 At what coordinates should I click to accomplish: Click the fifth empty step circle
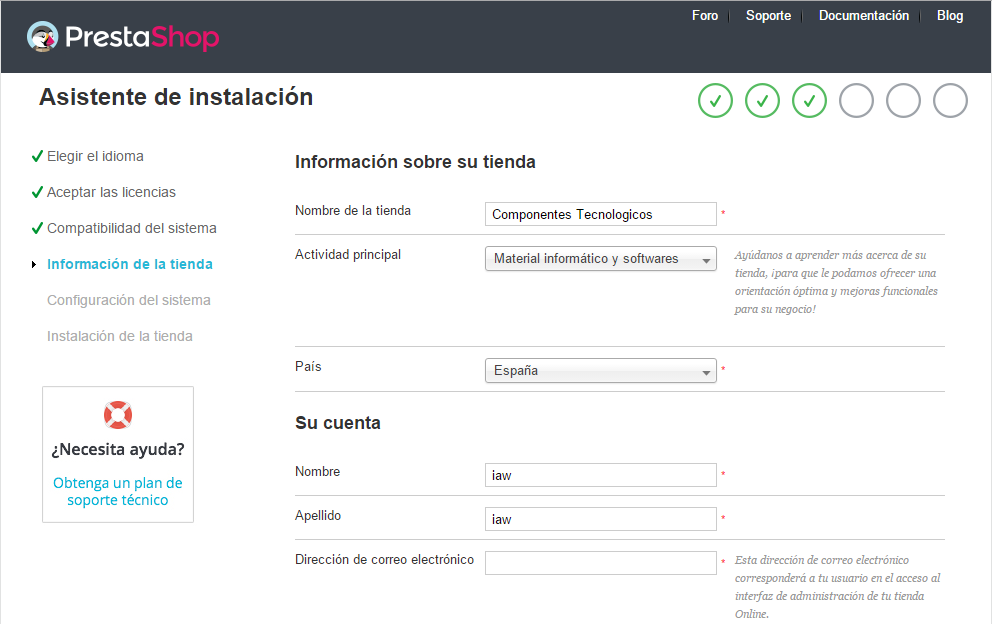click(903, 101)
